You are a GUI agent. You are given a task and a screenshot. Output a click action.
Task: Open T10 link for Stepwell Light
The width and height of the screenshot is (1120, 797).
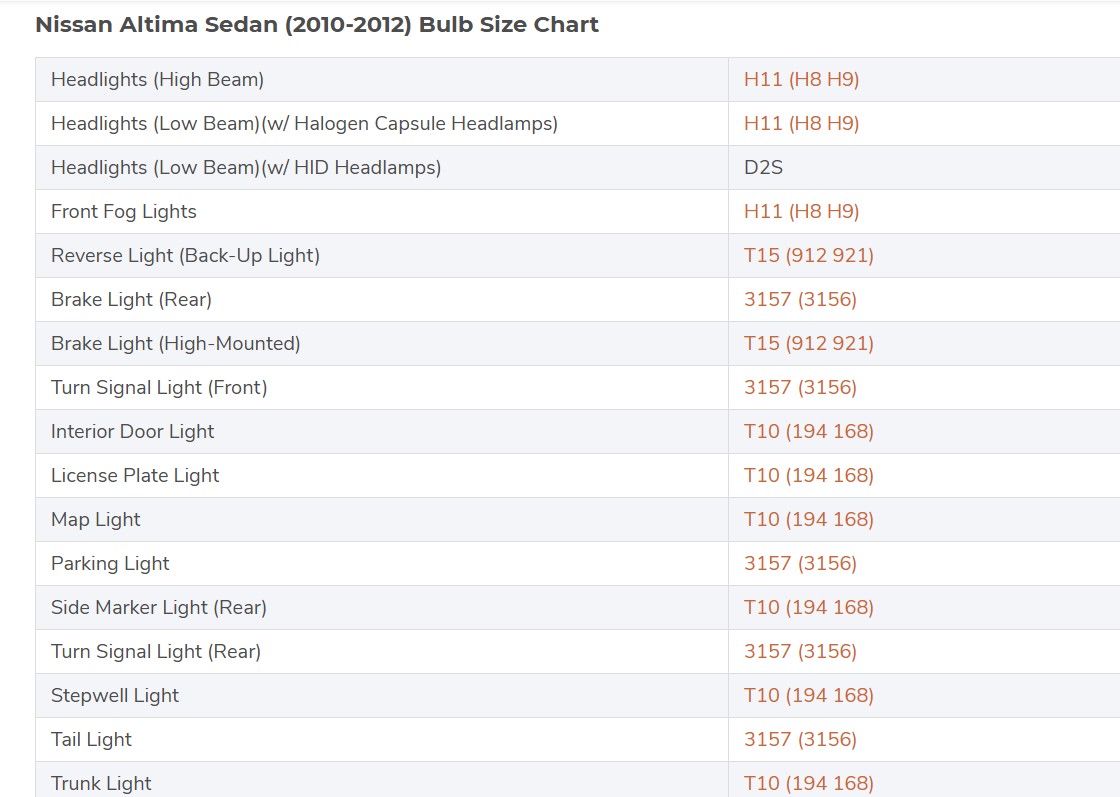click(x=808, y=696)
